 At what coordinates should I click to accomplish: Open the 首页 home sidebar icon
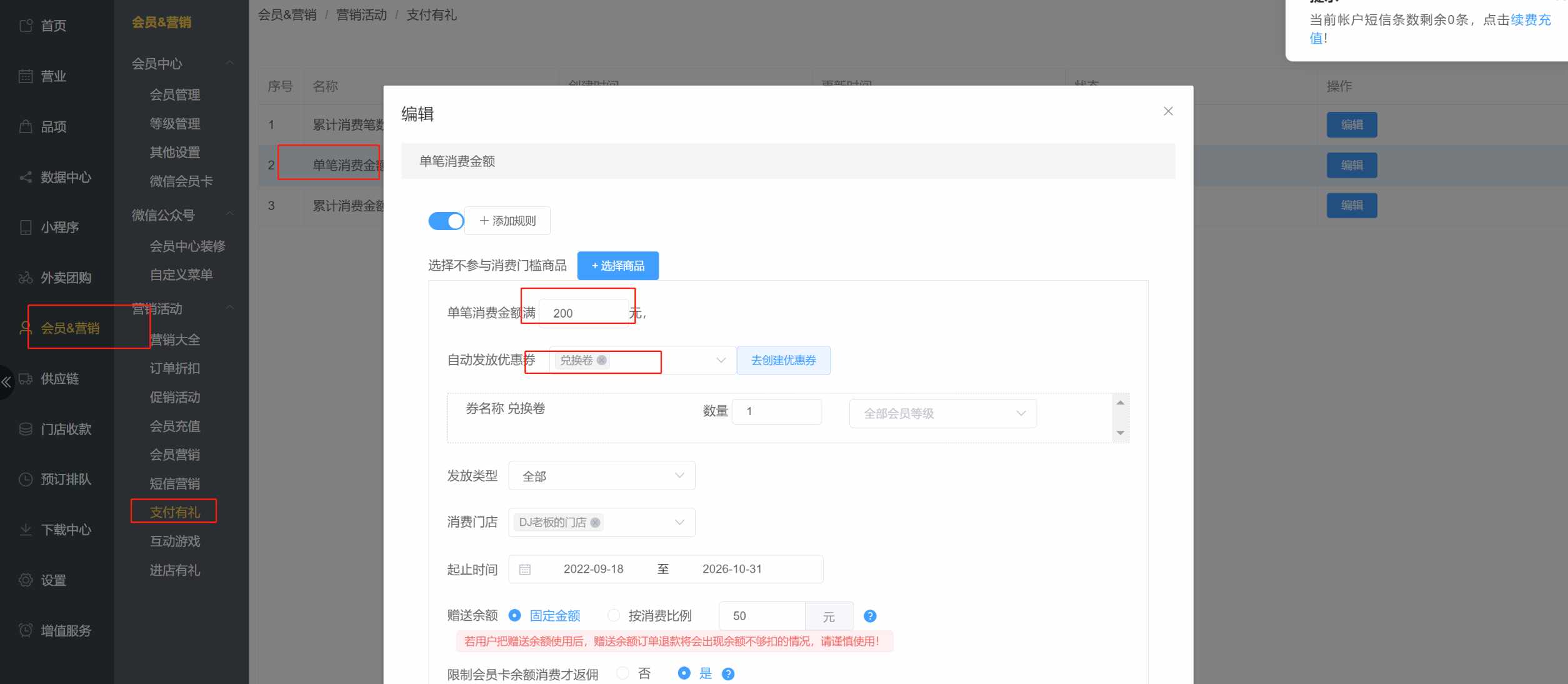click(26, 26)
